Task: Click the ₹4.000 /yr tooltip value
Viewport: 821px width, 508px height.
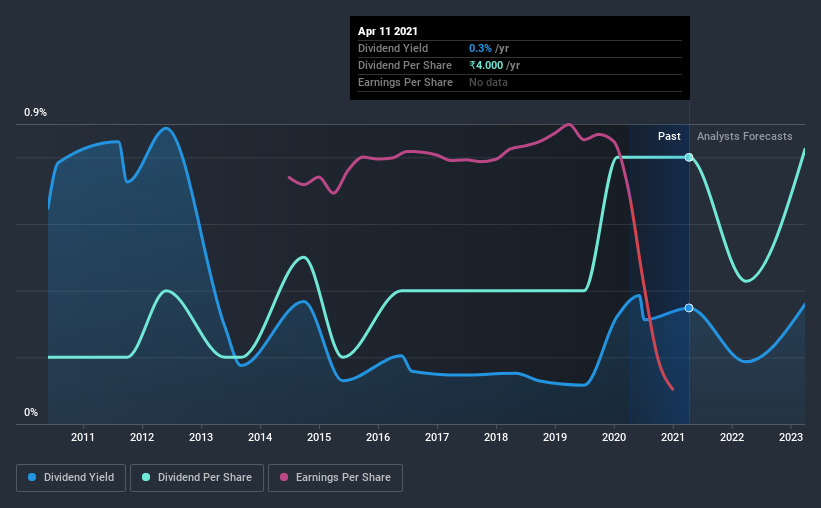Action: click(x=494, y=65)
